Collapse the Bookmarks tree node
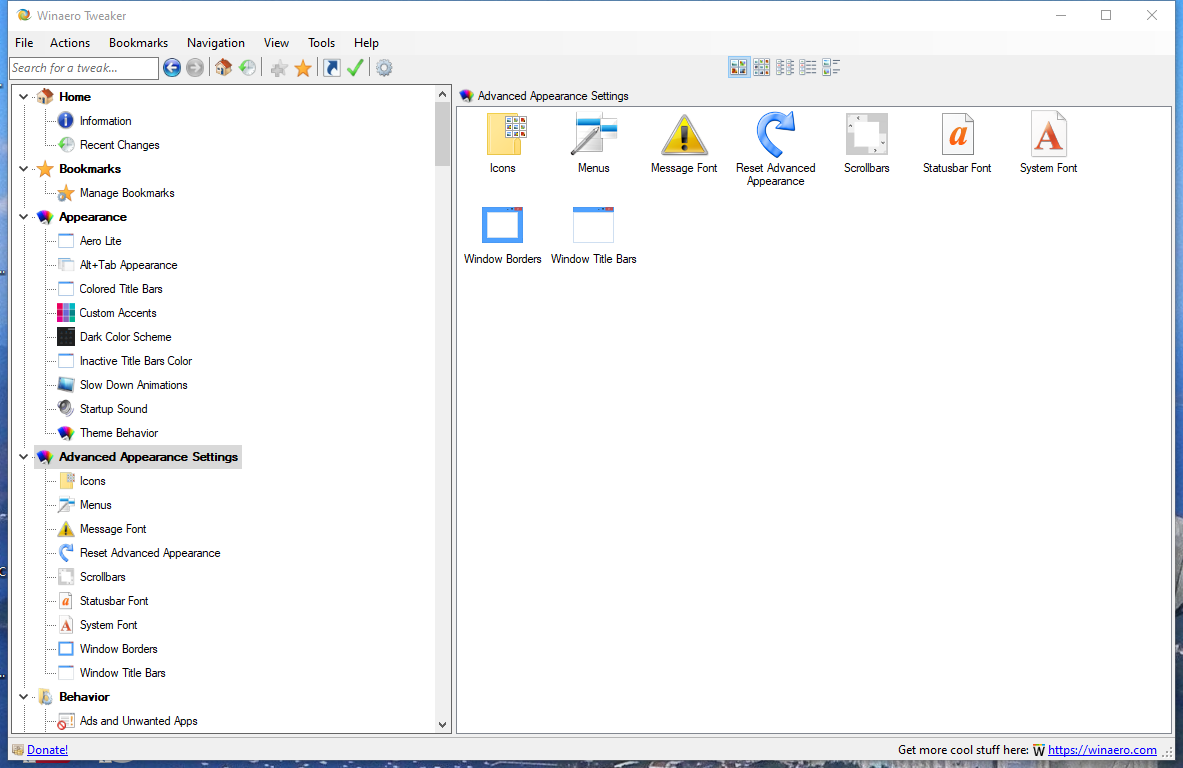 [23, 169]
